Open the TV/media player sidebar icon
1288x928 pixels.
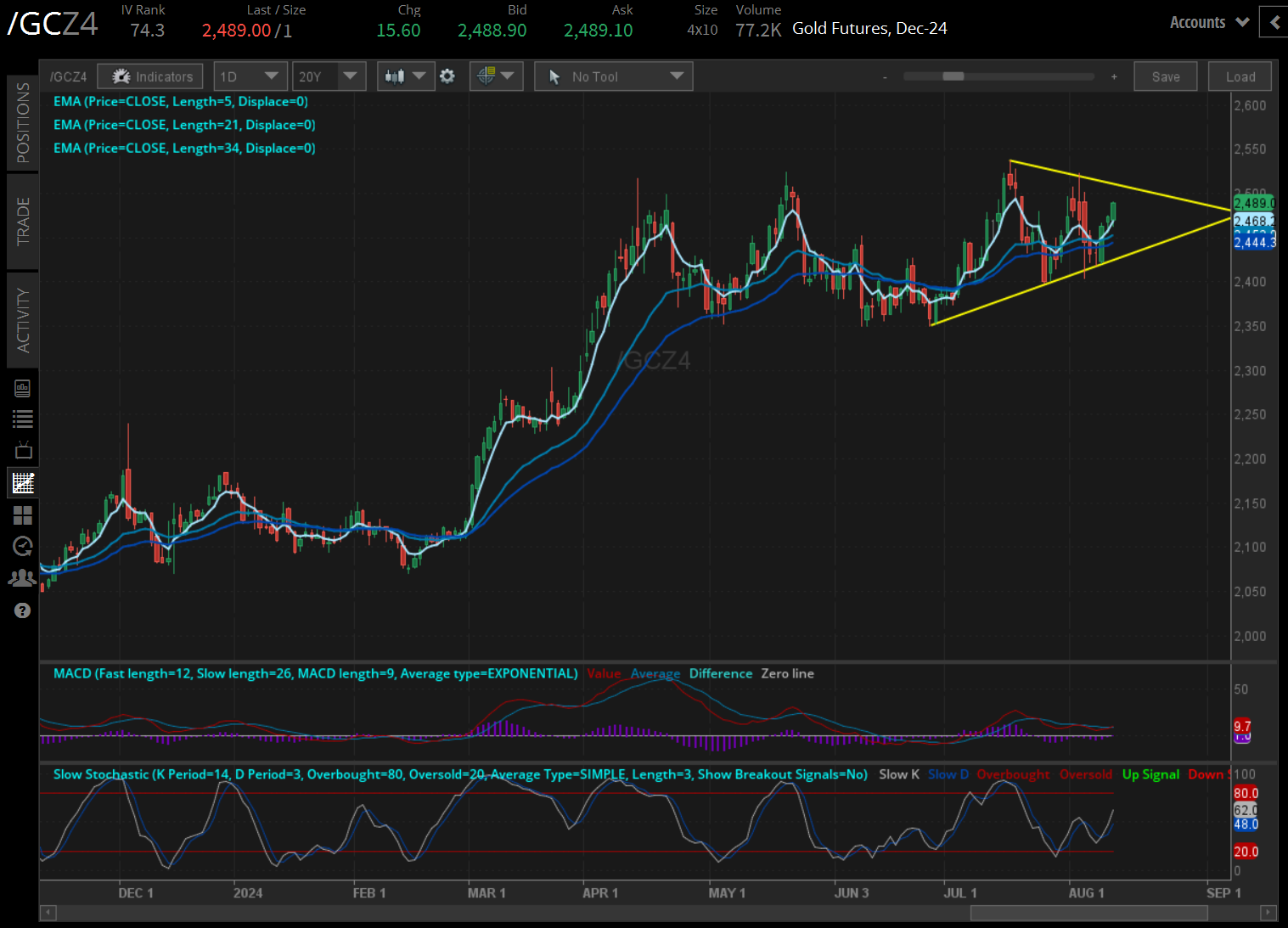point(23,450)
